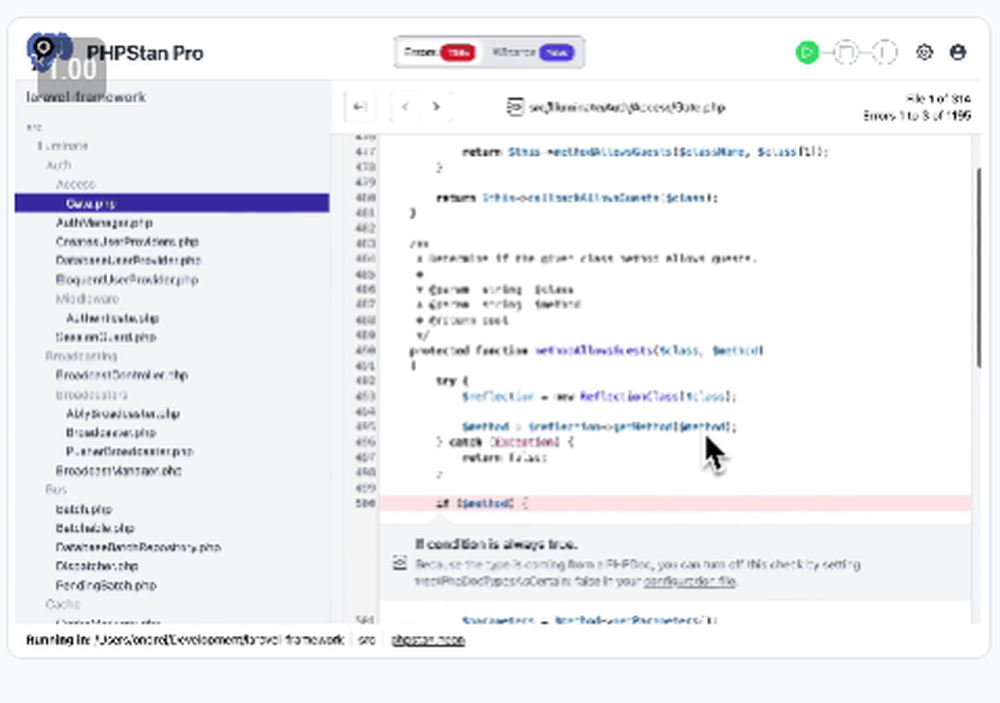
Task: Click the 'Running in' project path text
Action: point(185,639)
